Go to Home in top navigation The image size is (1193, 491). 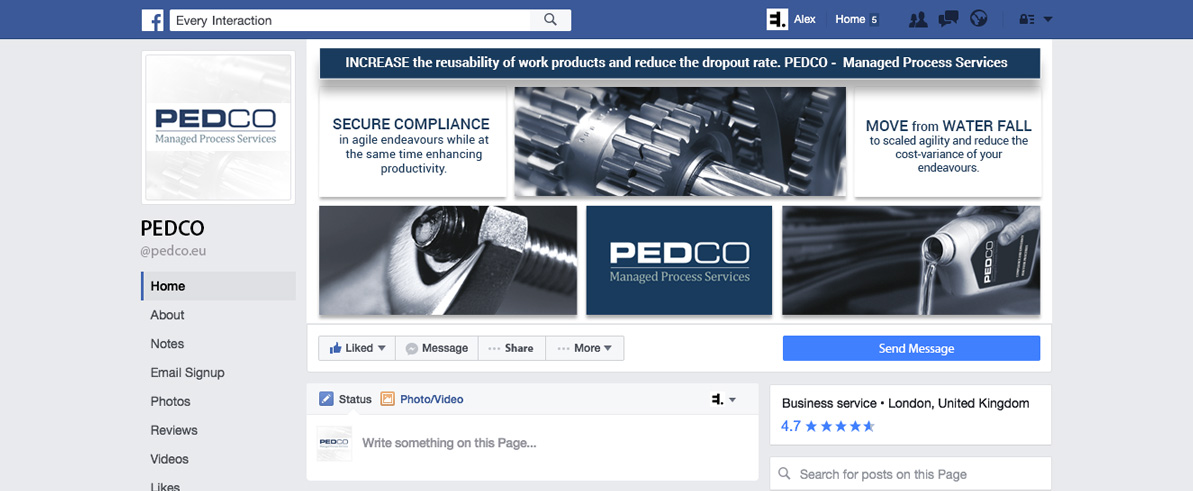coord(850,20)
